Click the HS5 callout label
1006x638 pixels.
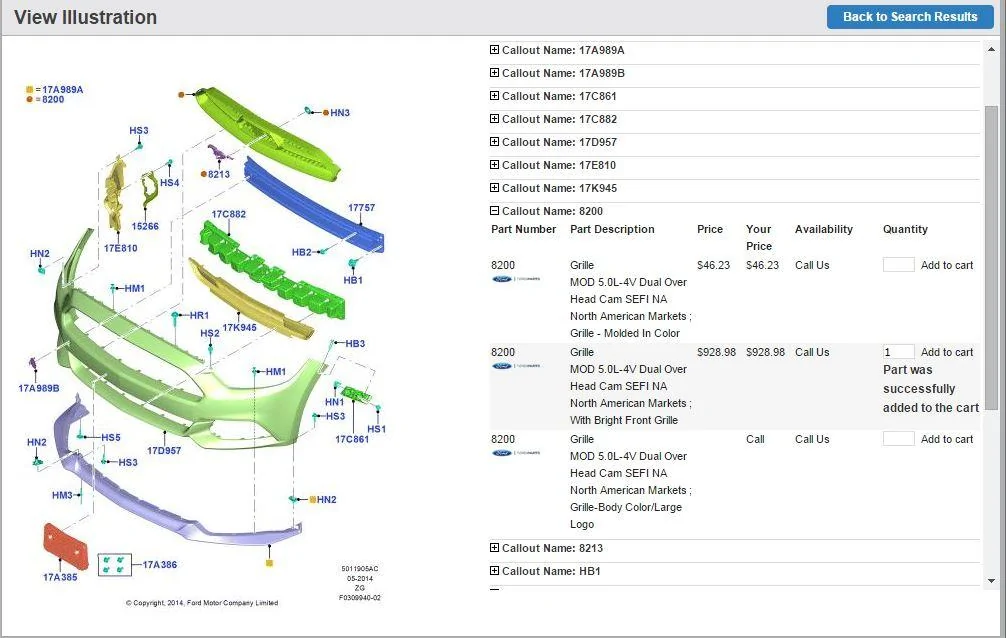pos(111,438)
